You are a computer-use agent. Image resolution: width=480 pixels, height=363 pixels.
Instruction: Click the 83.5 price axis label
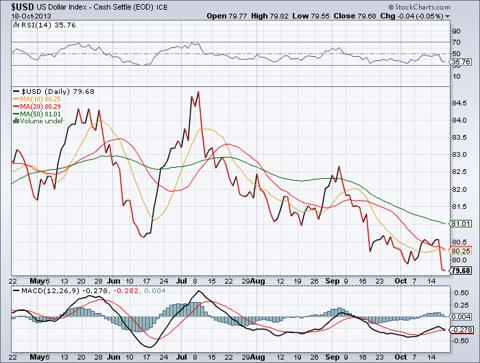tap(460, 138)
